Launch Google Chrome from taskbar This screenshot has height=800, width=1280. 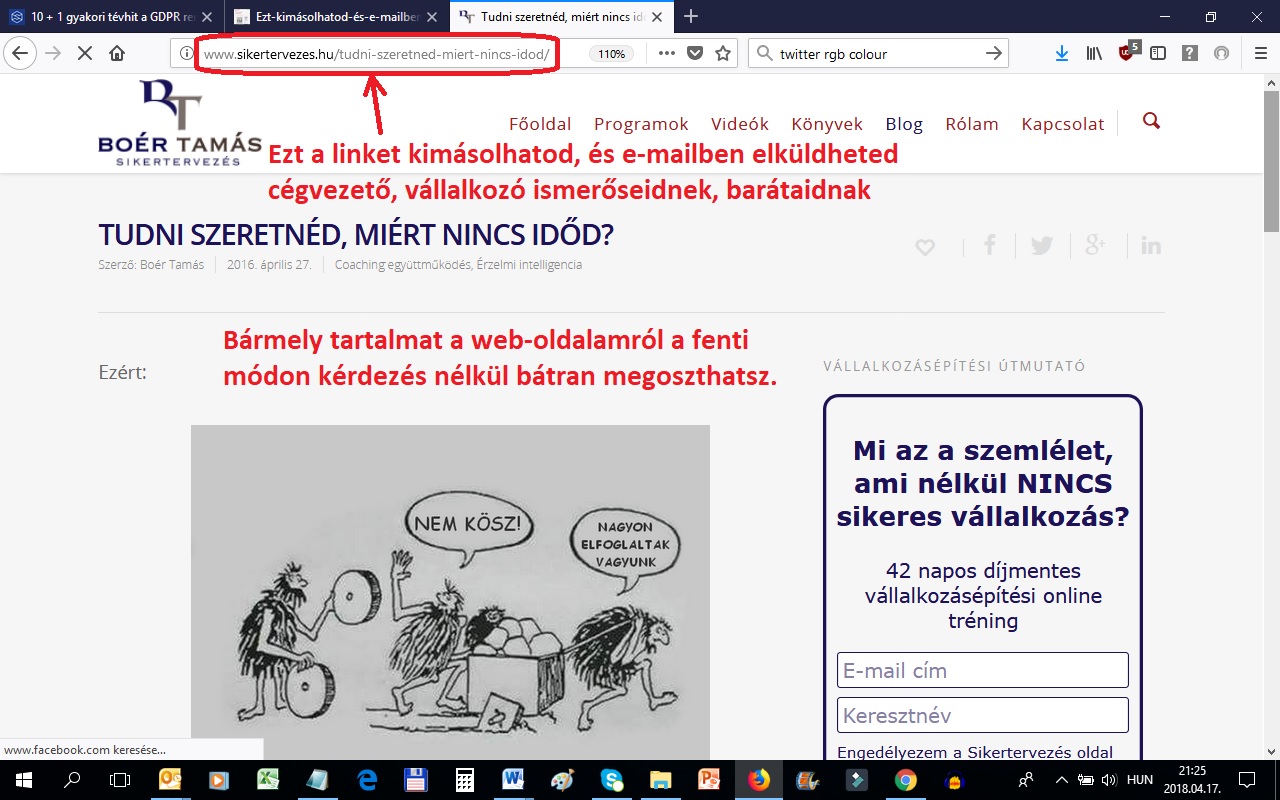click(906, 780)
